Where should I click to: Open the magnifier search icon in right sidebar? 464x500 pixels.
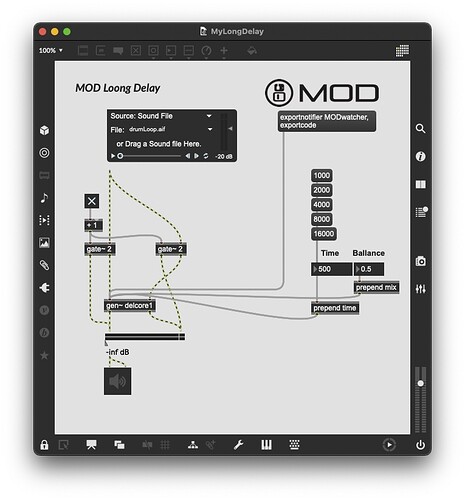tap(420, 128)
